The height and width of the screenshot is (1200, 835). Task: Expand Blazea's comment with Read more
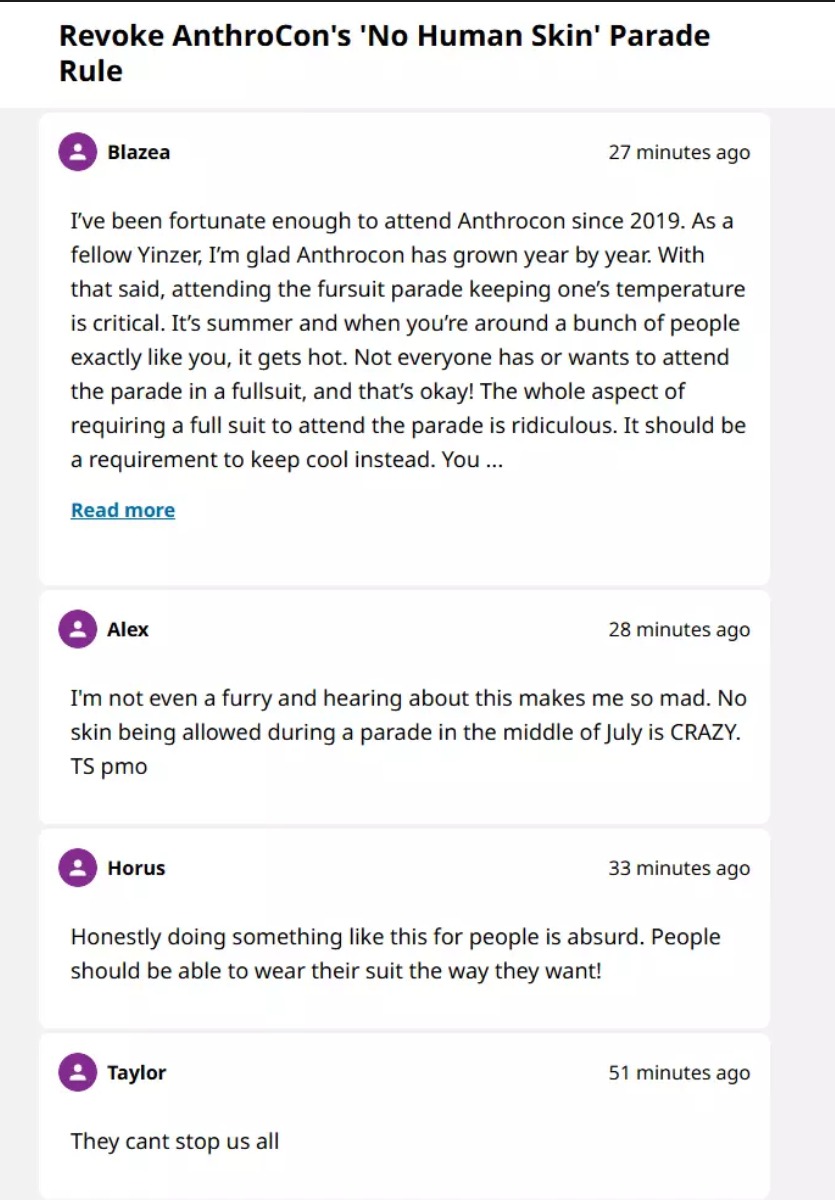tap(123, 510)
